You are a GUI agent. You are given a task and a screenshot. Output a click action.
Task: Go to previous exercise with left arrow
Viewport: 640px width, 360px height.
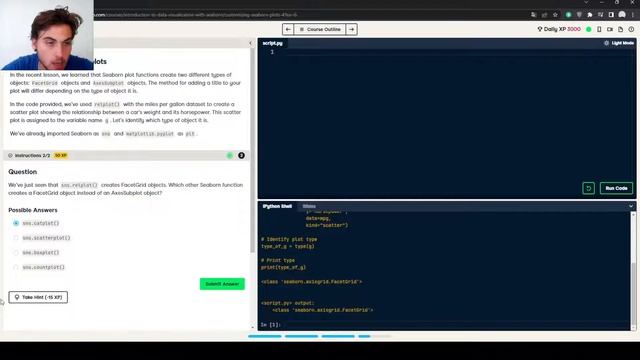click(288, 29)
